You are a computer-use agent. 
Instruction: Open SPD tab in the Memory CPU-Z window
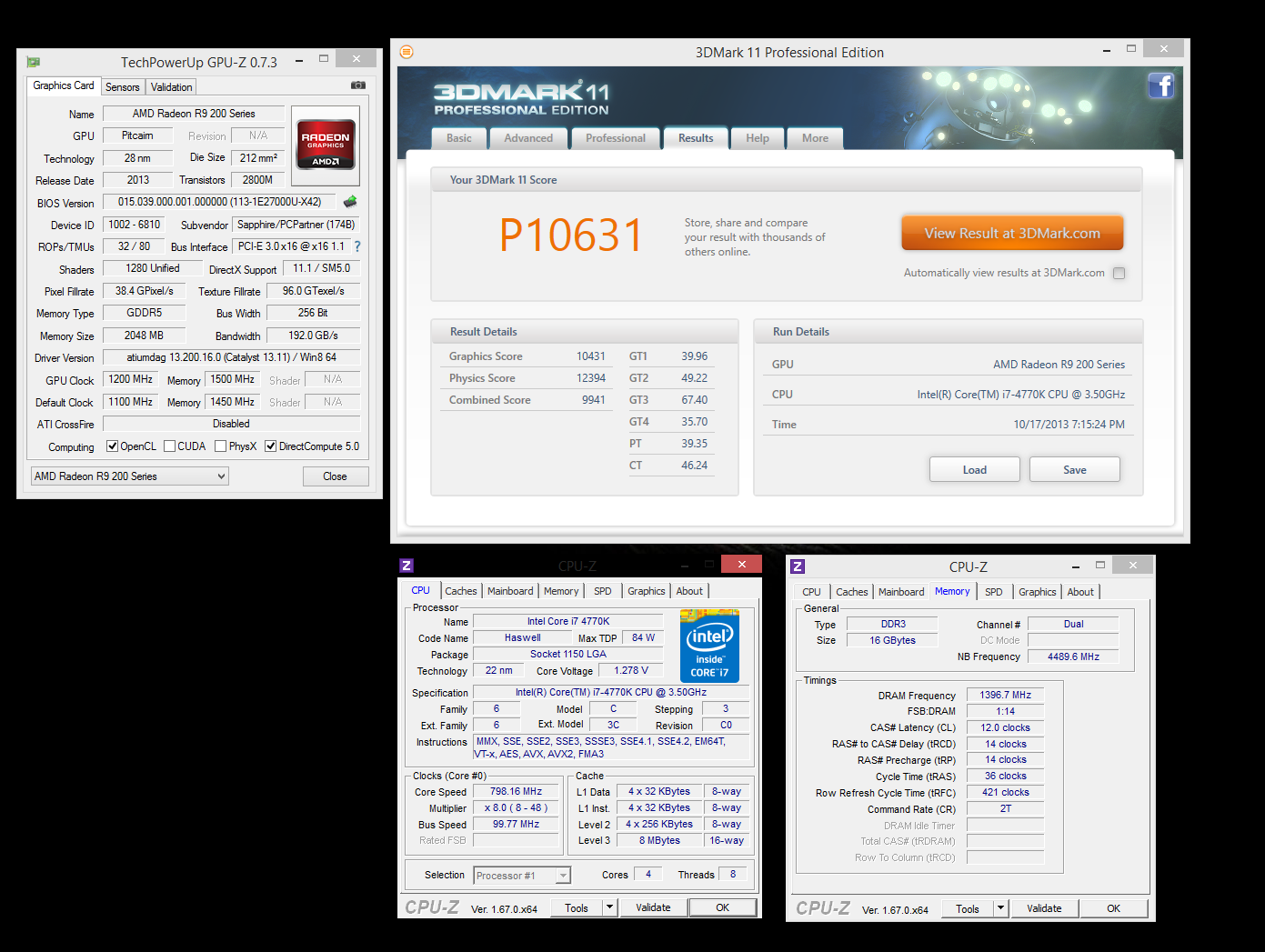coord(994,592)
